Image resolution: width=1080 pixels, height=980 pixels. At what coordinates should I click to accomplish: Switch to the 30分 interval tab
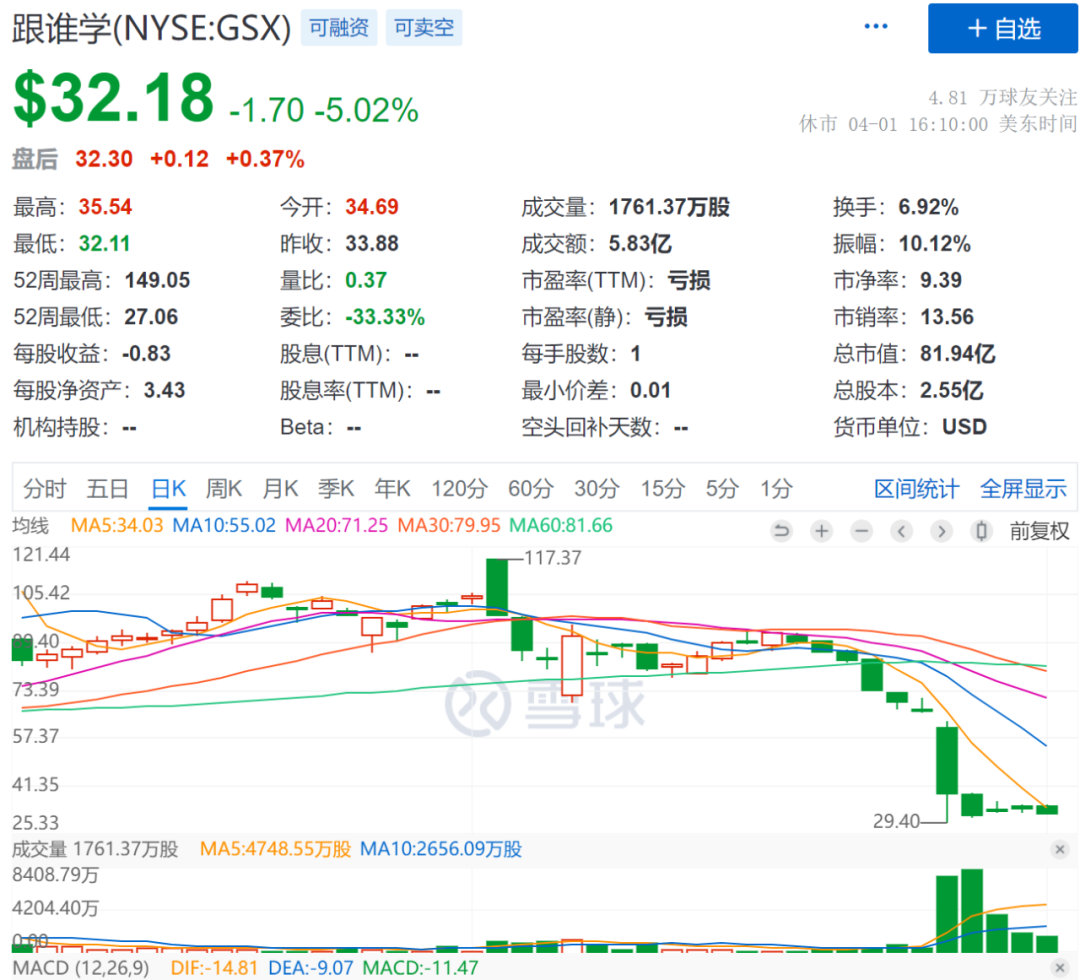[x=596, y=488]
